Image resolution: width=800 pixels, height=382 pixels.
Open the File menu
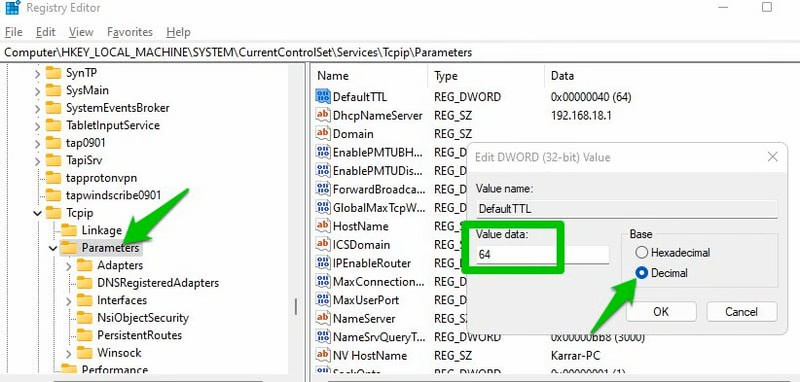point(14,32)
